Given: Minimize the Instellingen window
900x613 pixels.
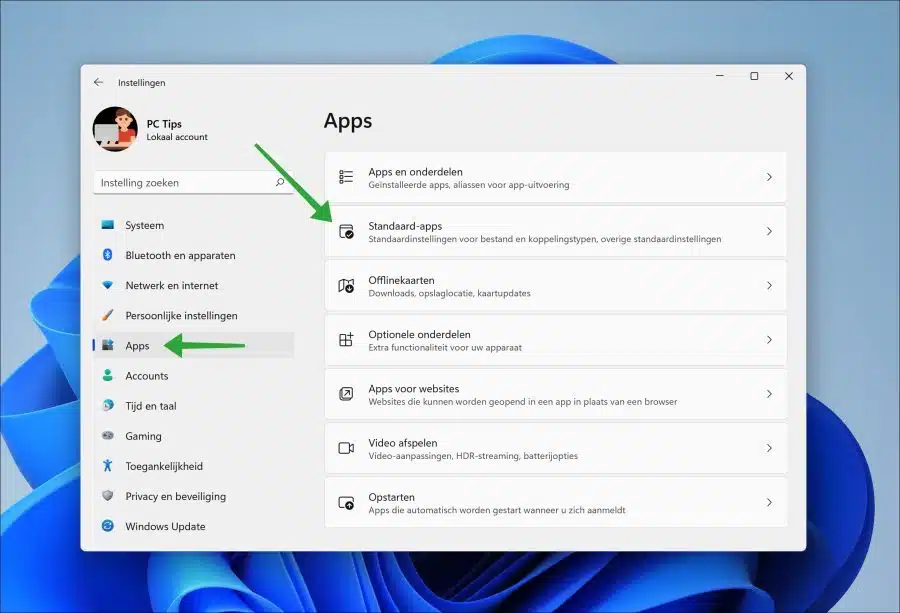Looking at the screenshot, I should (720, 76).
